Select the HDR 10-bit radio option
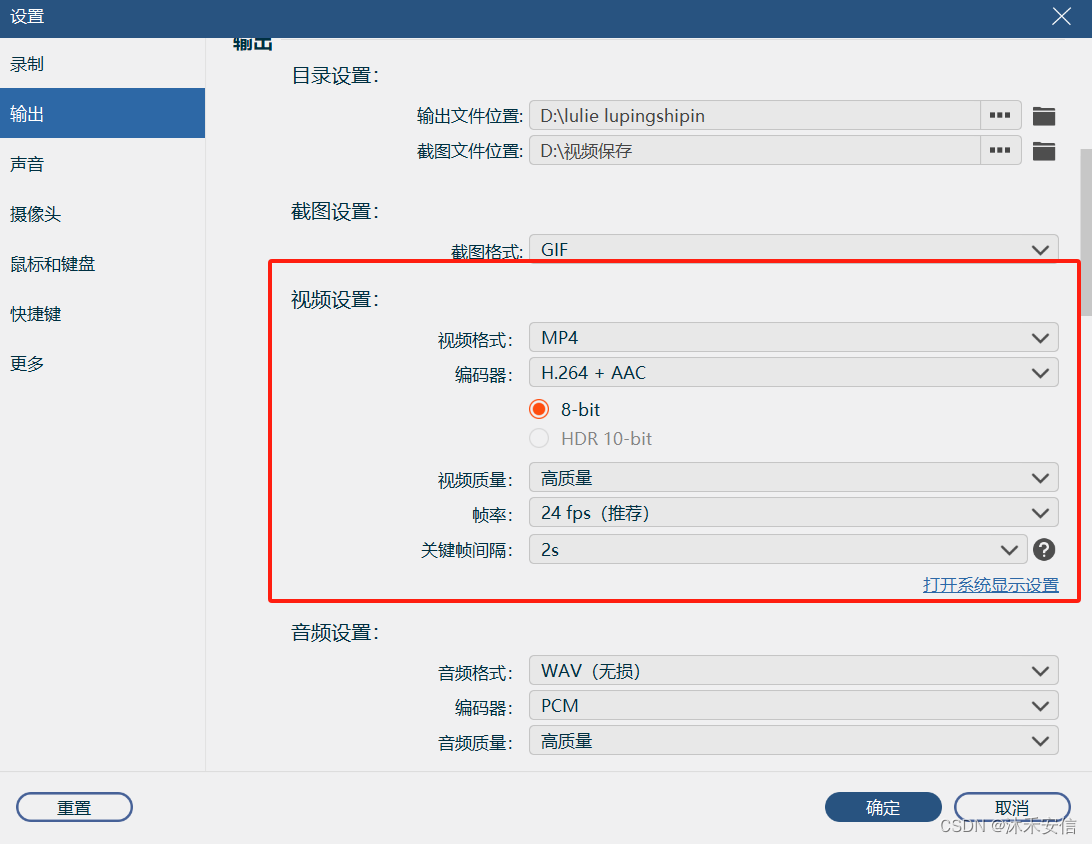Viewport: 1092px width, 844px height. [x=539, y=438]
